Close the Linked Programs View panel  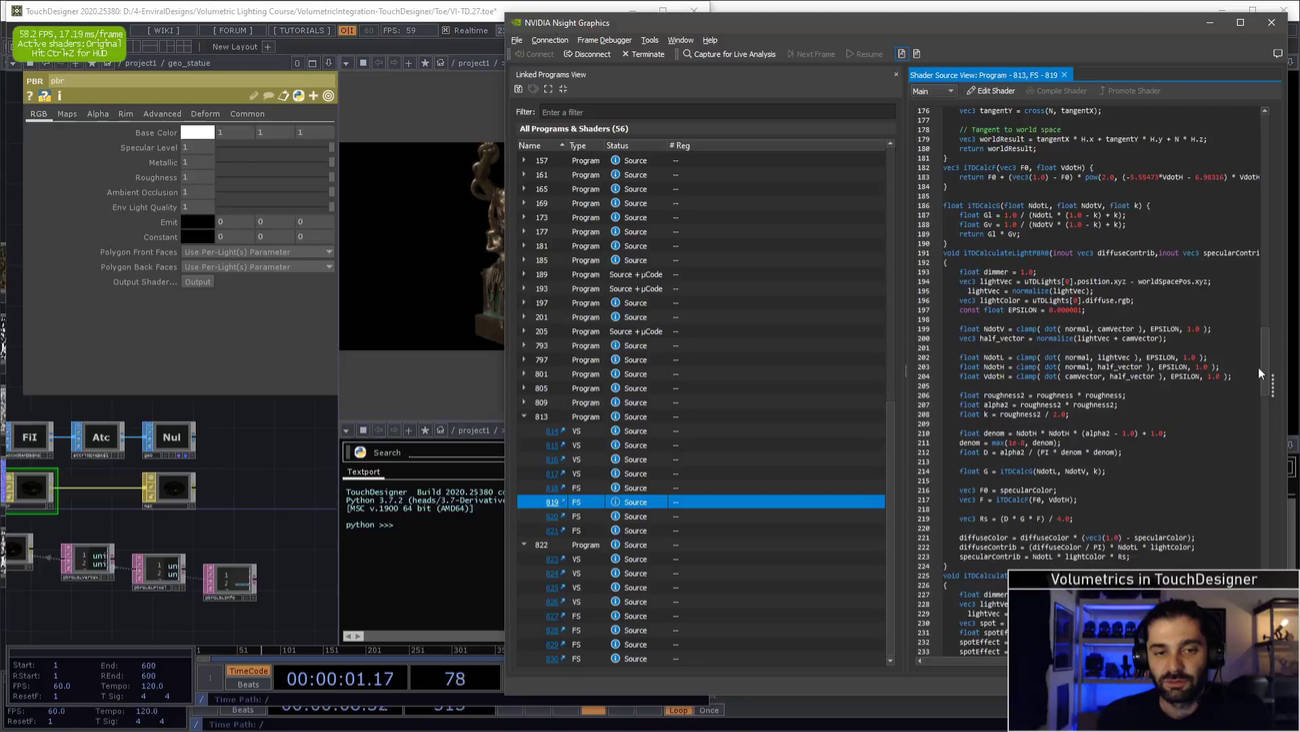[x=896, y=74]
